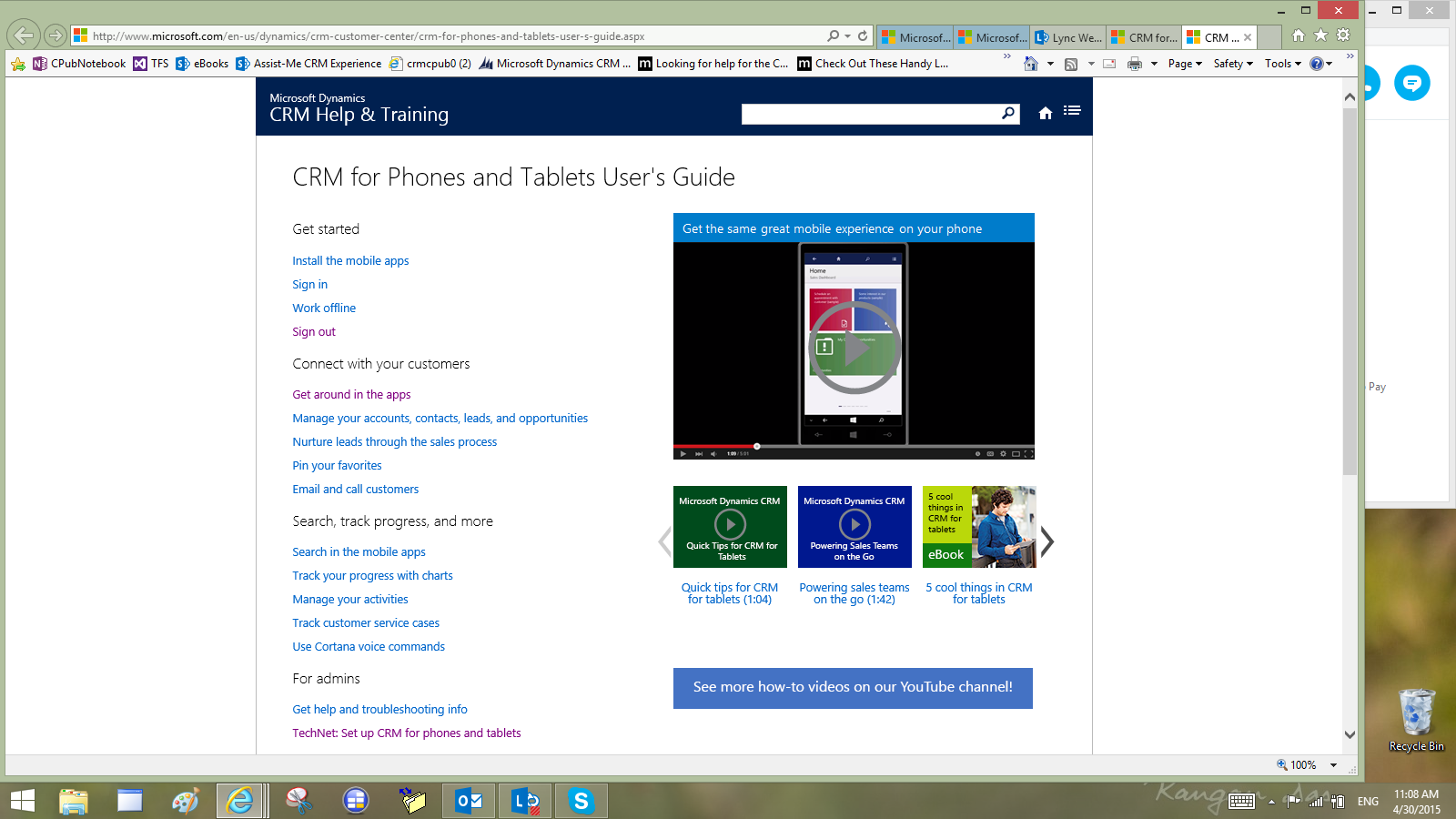Click the Watch Later clock icon on the video

977,453
